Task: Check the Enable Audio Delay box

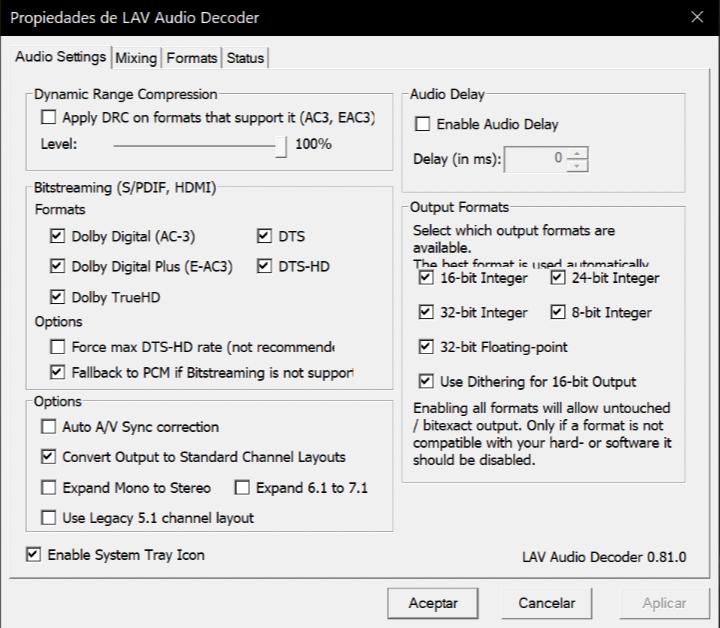Action: (423, 125)
